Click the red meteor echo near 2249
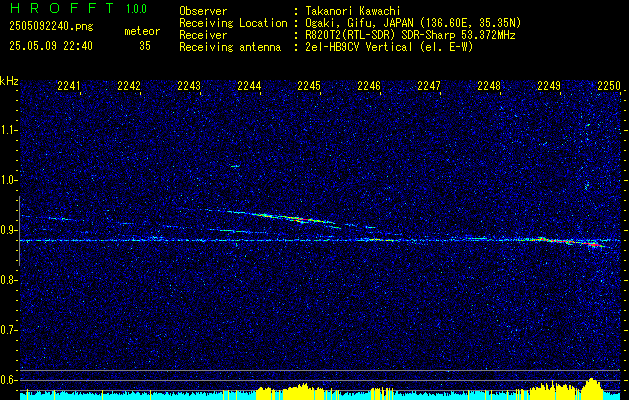Screen dimensions: 629x400 point(570,242)
